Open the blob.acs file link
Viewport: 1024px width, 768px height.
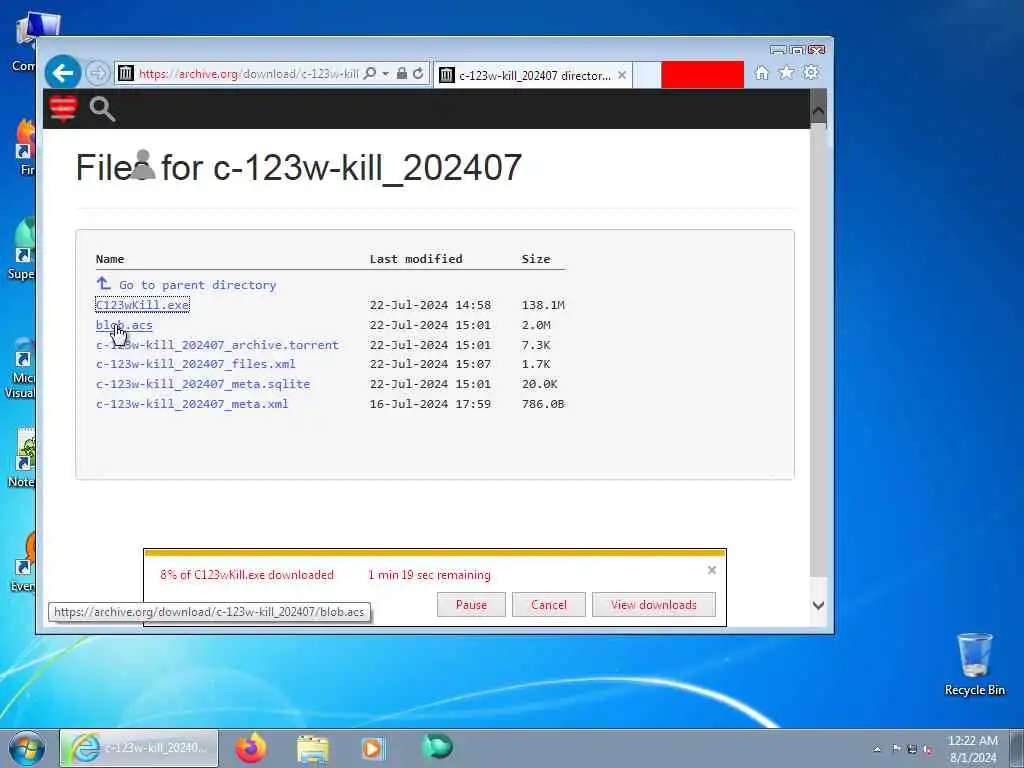pos(124,325)
